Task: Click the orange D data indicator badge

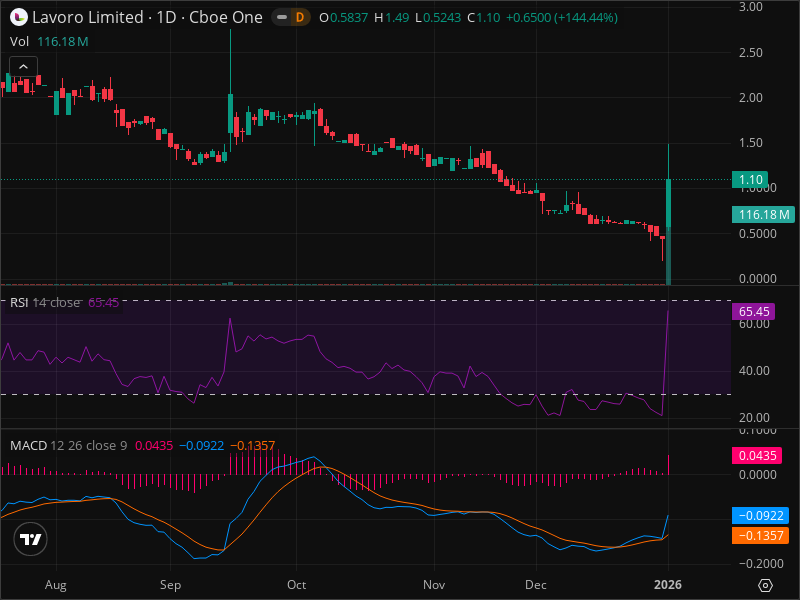Action: [300, 18]
